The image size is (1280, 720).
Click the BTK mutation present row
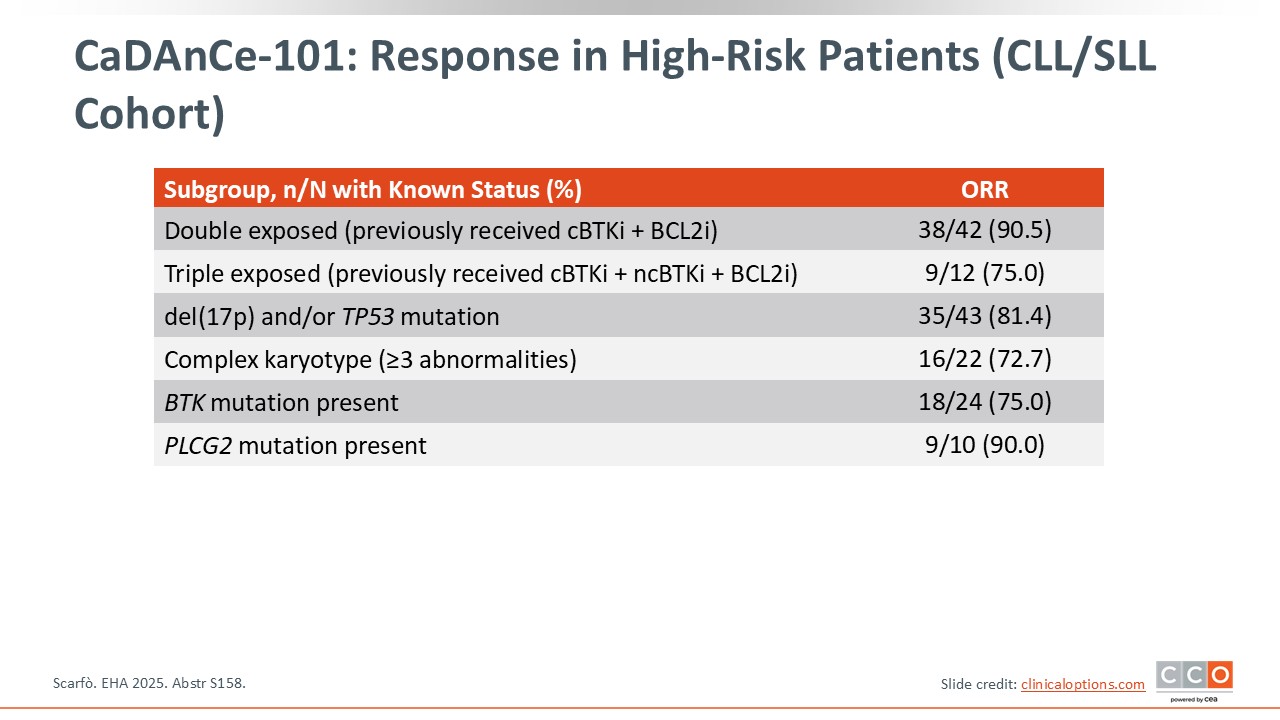coord(281,402)
